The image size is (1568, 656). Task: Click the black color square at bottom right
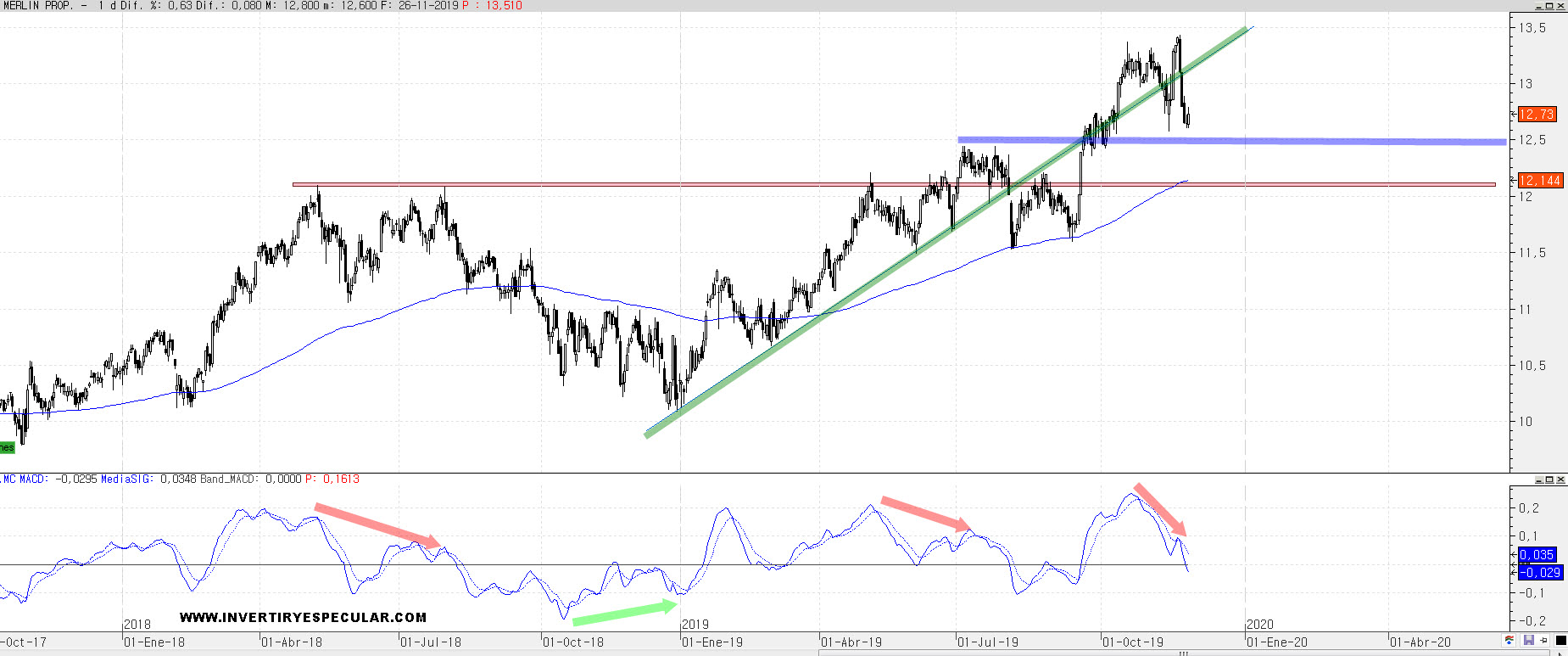[1560, 641]
